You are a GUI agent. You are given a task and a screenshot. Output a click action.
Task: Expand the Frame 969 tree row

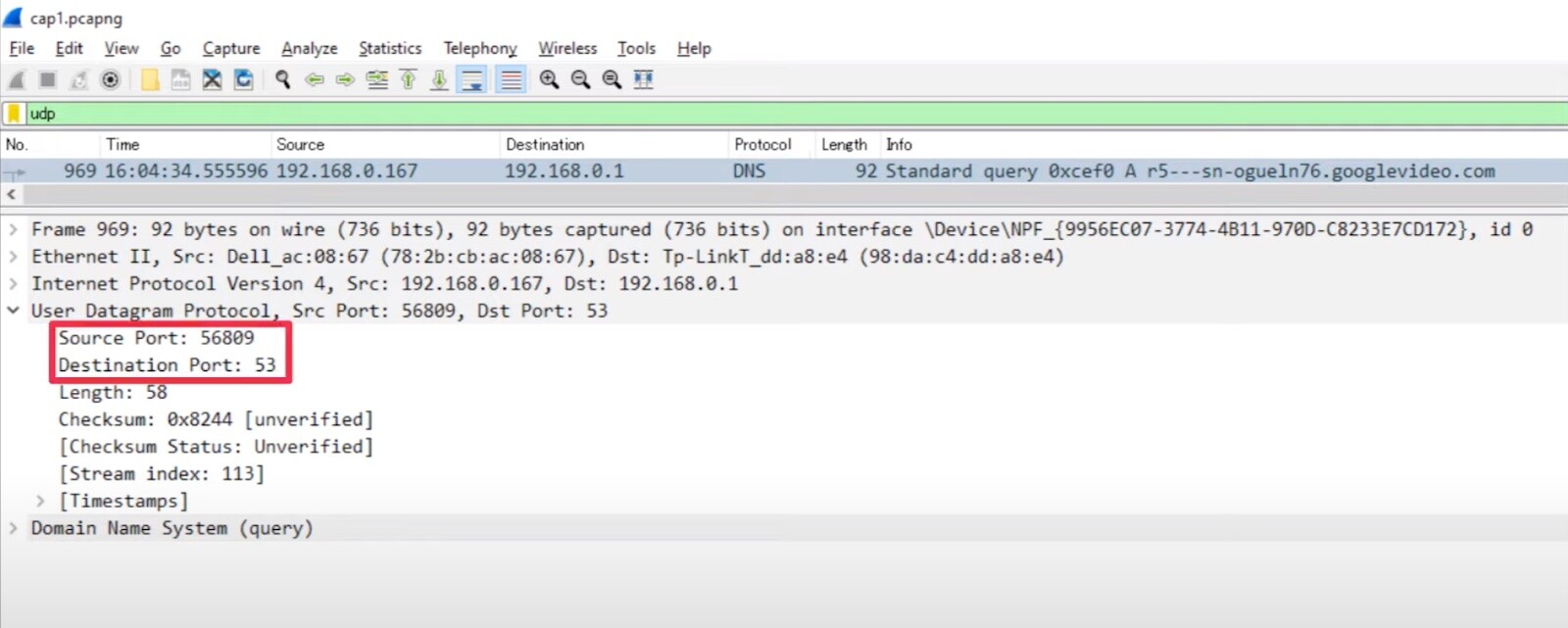coord(13,229)
